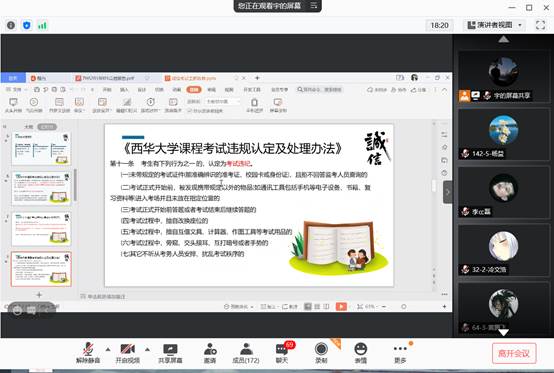Open the 演讲者视图 view dropdown
Viewport: 554px width, 373px height.
(x=494, y=25)
